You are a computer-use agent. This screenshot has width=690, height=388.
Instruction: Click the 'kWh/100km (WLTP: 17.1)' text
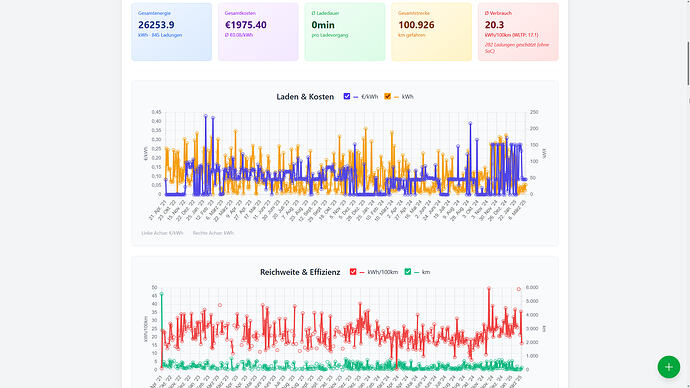(x=511, y=35)
